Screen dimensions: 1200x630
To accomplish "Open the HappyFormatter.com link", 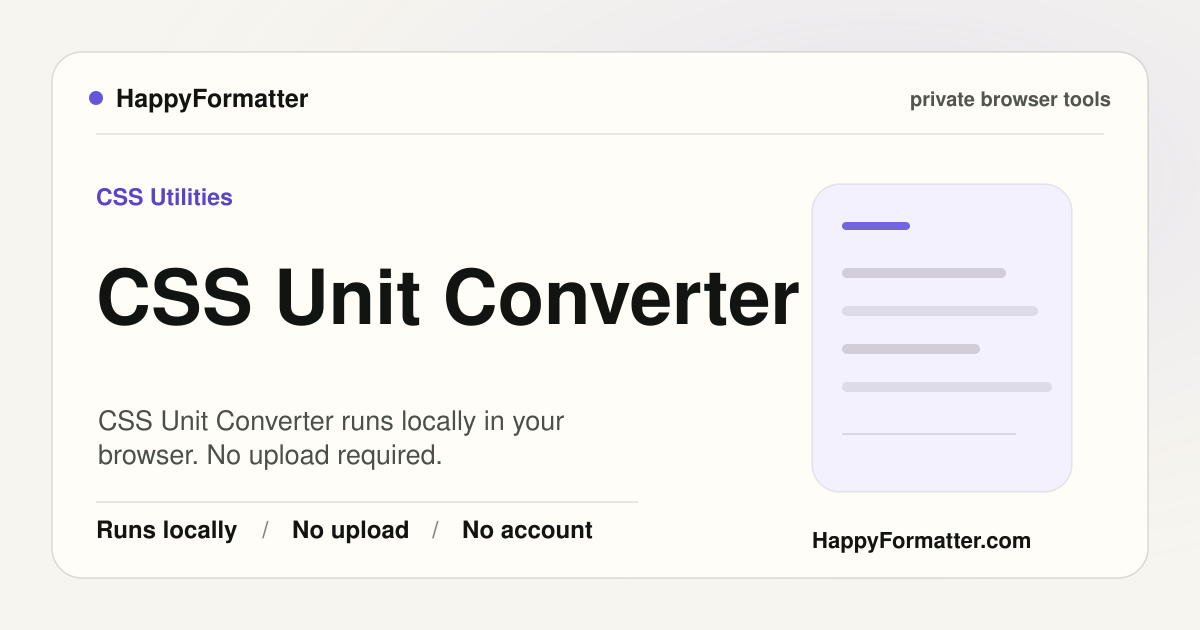I will 921,541.
